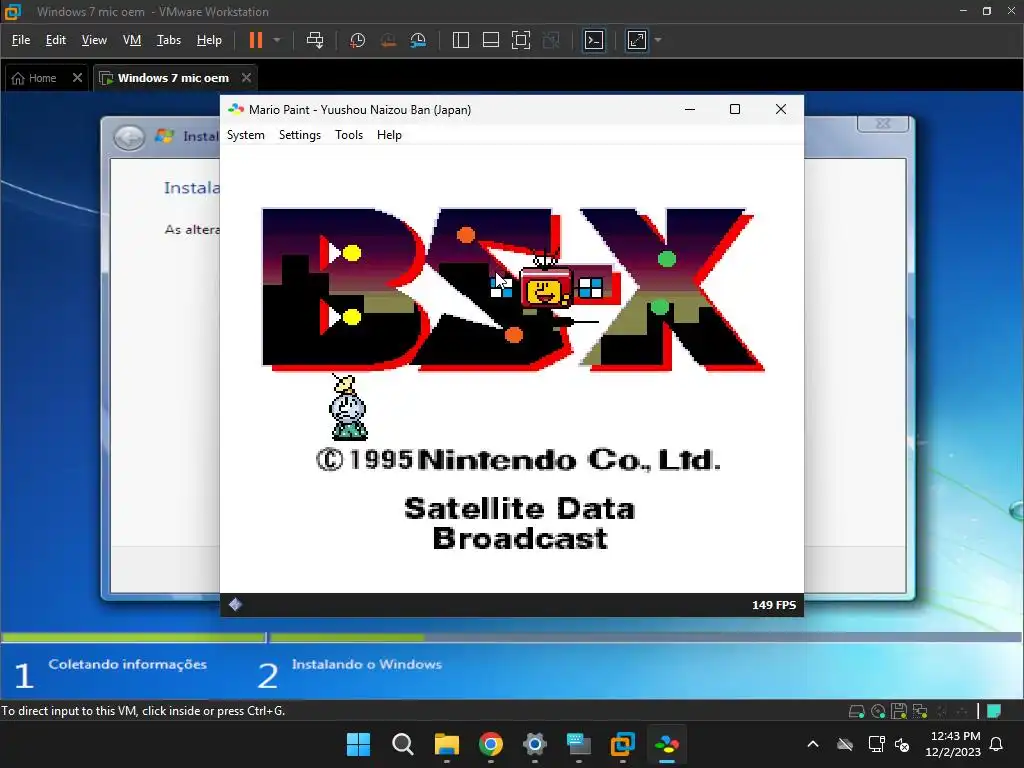
Task: Click the muted volume tray icon
Action: tap(903, 744)
